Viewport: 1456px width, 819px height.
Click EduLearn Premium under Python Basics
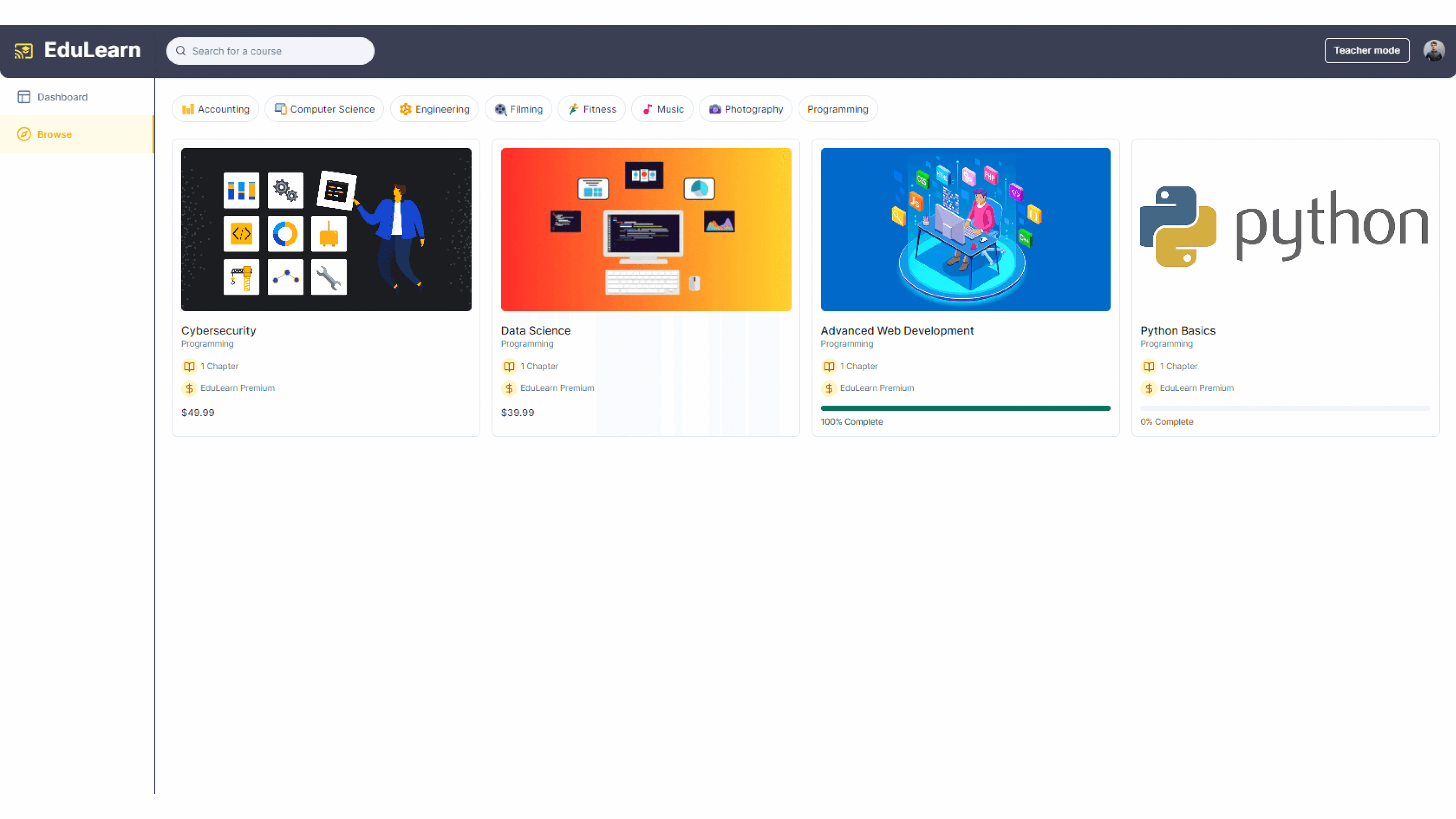click(x=1197, y=388)
